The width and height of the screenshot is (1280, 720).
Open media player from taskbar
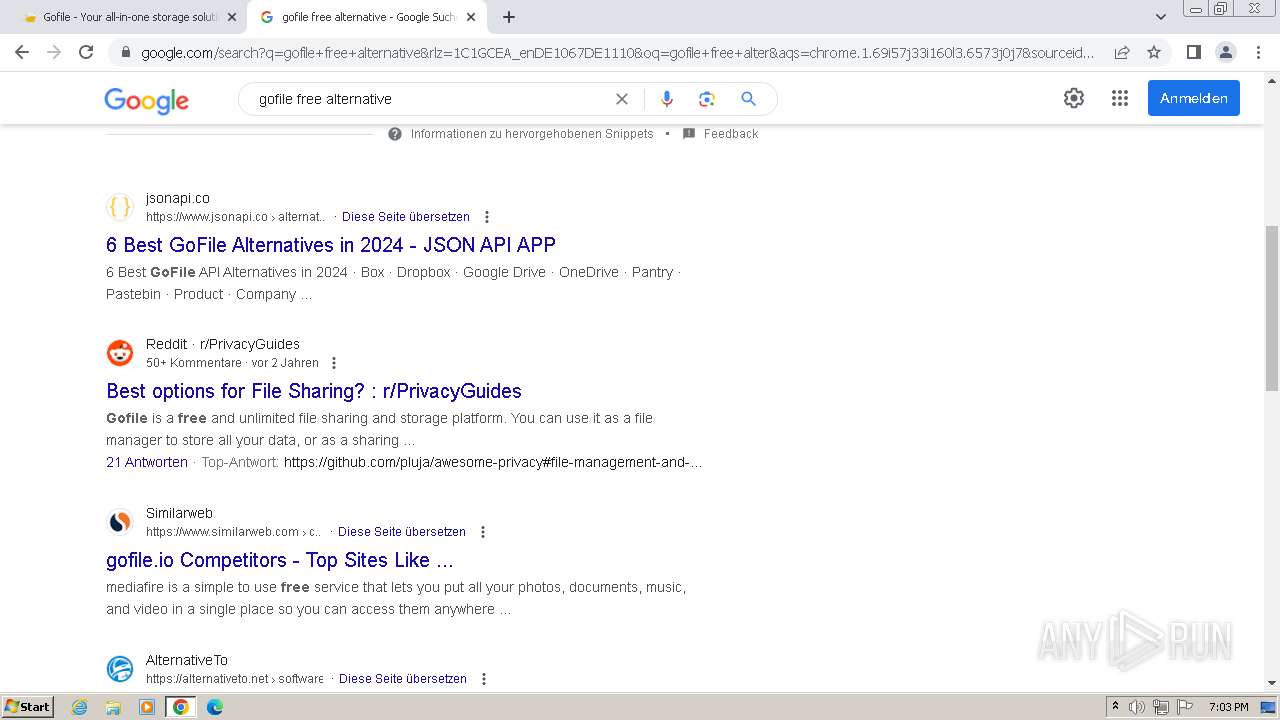click(147, 707)
